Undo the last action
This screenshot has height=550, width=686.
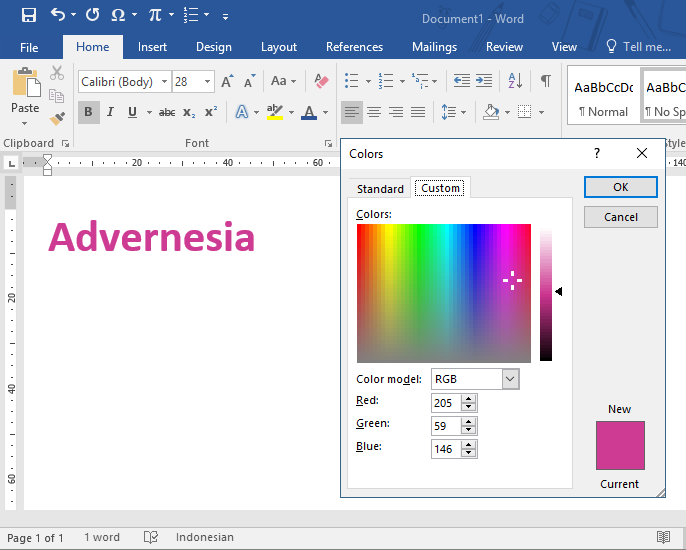tap(58, 15)
